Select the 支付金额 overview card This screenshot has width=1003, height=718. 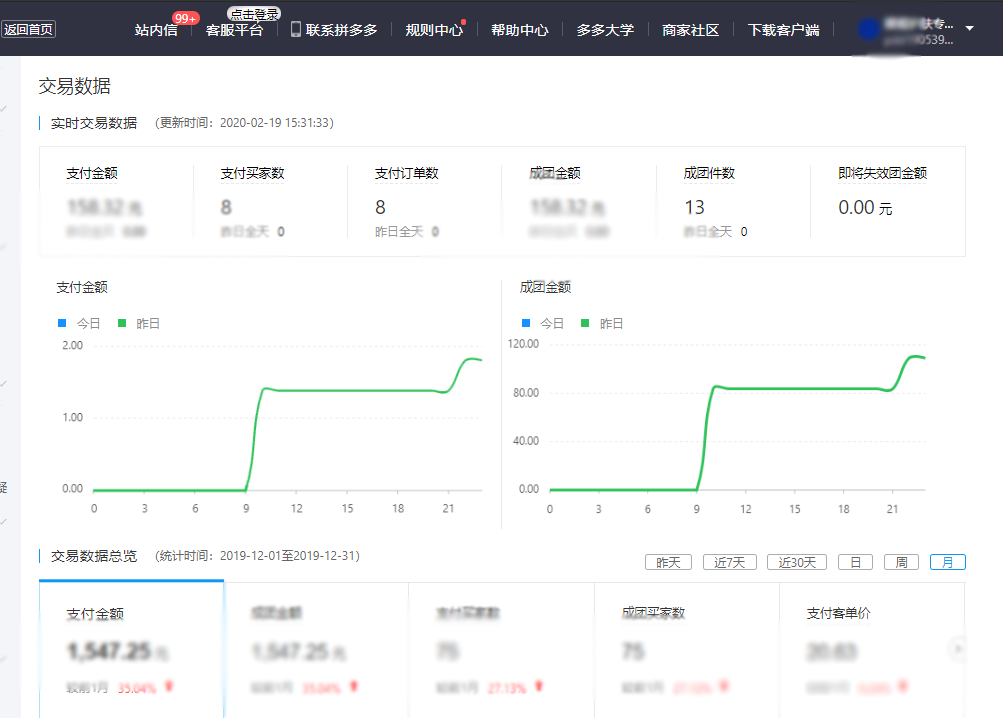[131, 648]
